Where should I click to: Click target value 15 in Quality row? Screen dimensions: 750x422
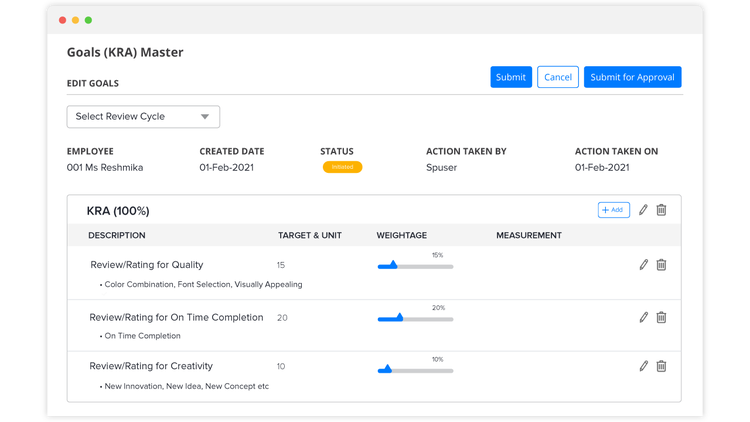[281, 265]
